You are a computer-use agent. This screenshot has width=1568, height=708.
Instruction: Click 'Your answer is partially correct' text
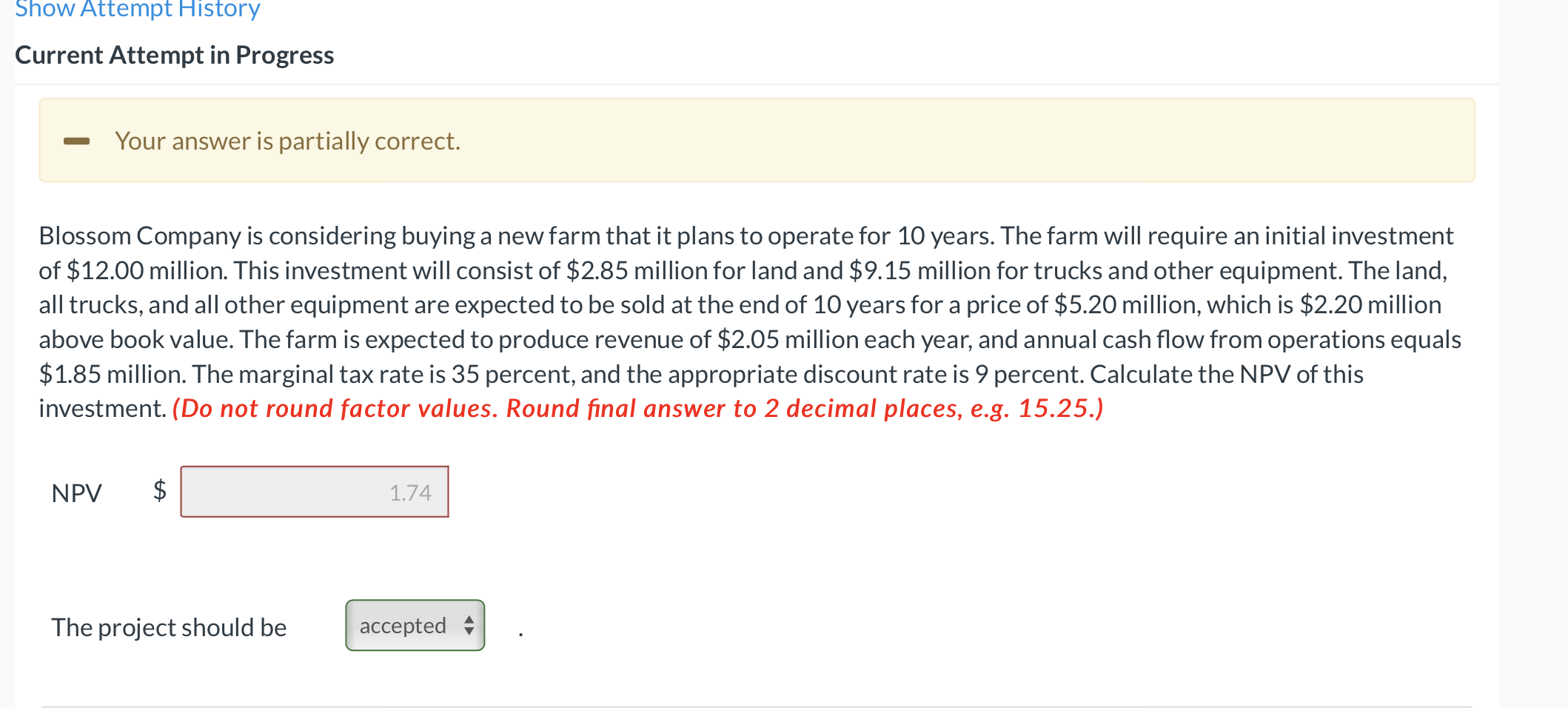[x=287, y=141]
